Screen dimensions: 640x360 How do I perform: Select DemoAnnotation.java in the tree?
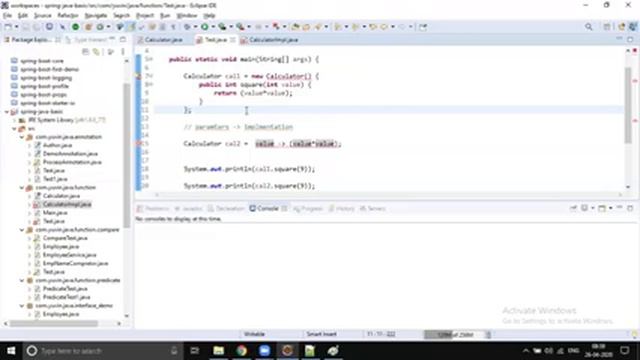[x=70, y=154]
